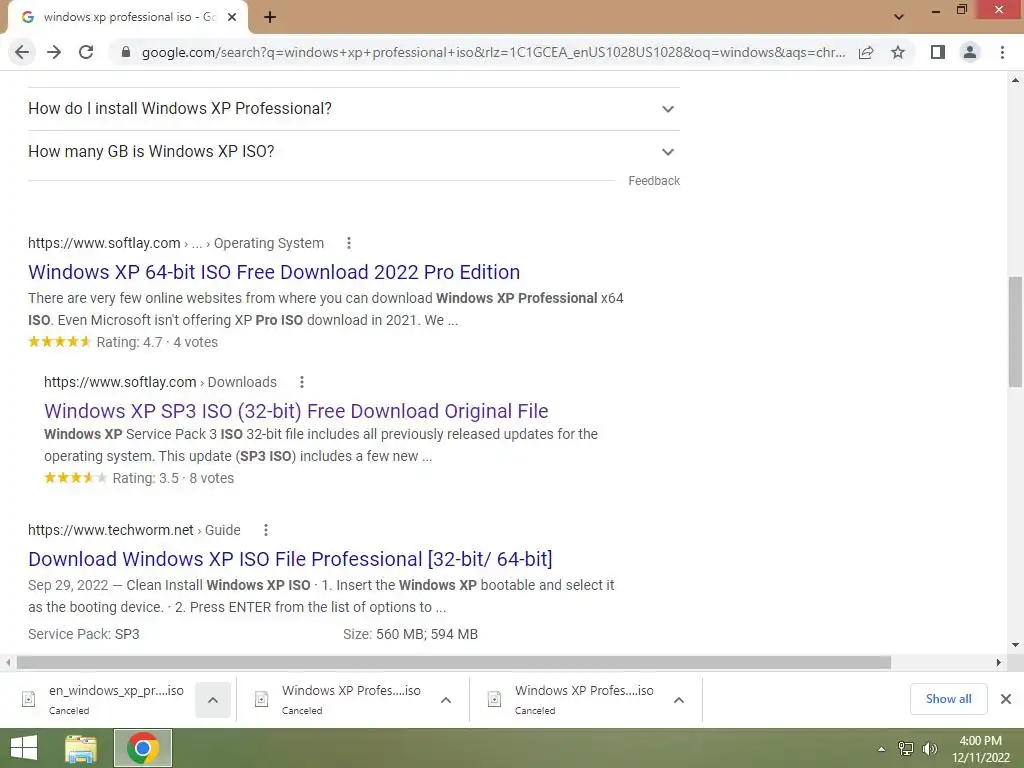Click the techworm.net Guide URL
Viewport: 1024px width, 768px height.
pyautogui.click(x=134, y=530)
